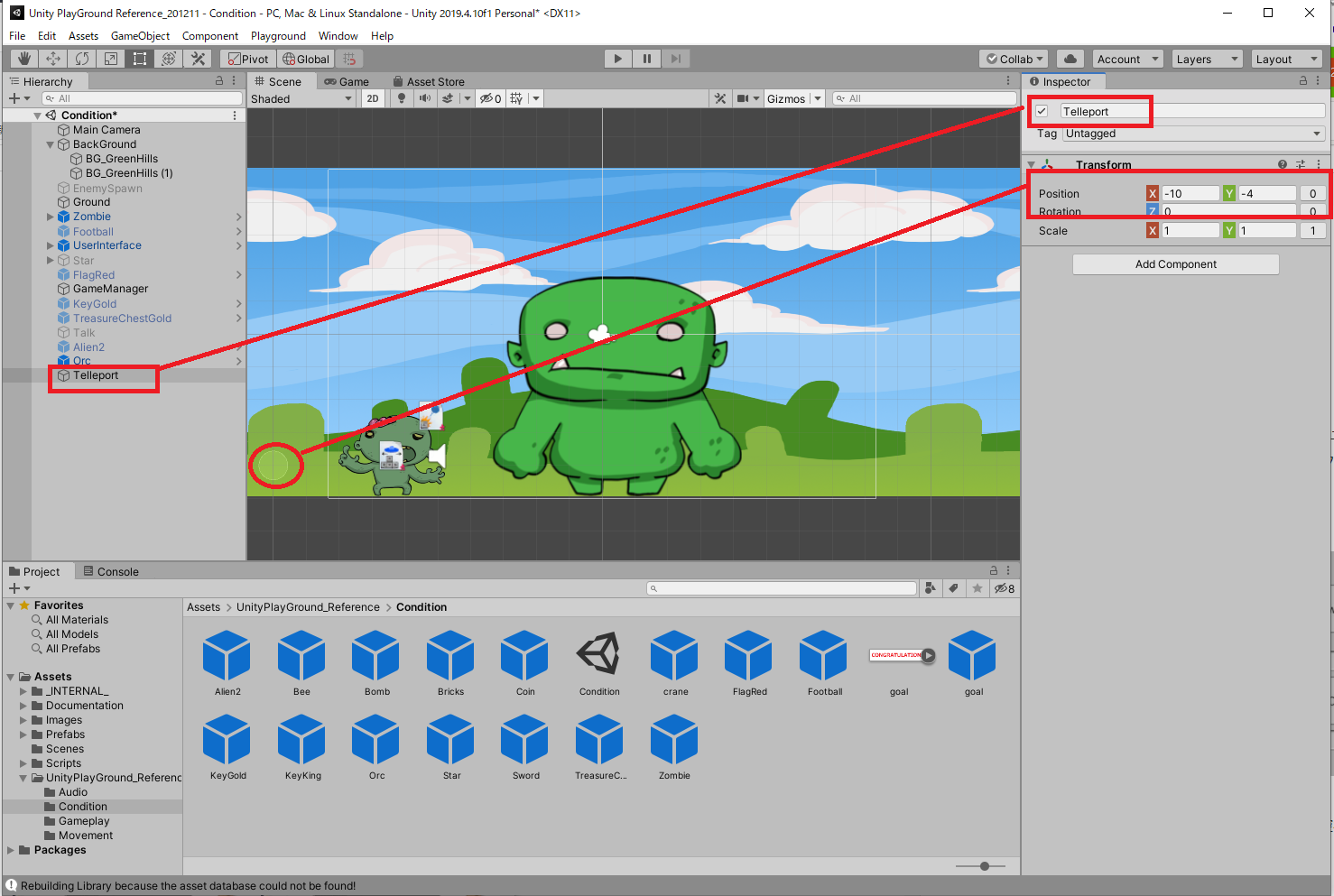Screen dimensions: 1334x896
Task: Open the Shaded draw mode dropdown
Action: click(x=302, y=98)
